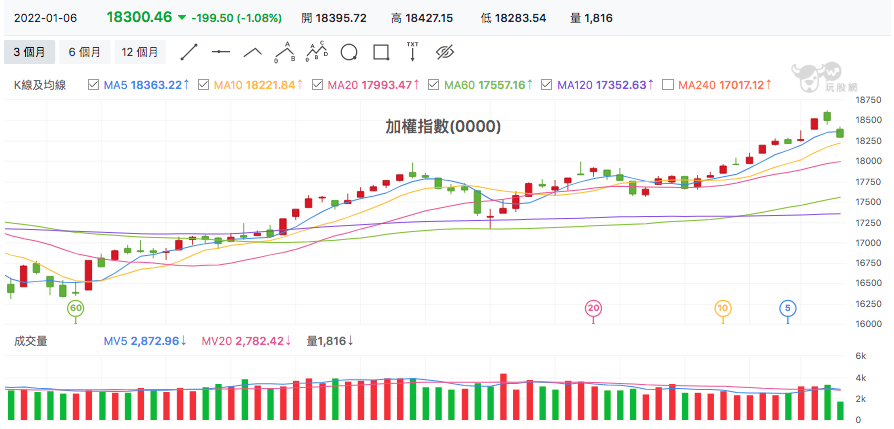Select the horizontal line drawing tool
This screenshot has width=894, height=429.
[221, 52]
